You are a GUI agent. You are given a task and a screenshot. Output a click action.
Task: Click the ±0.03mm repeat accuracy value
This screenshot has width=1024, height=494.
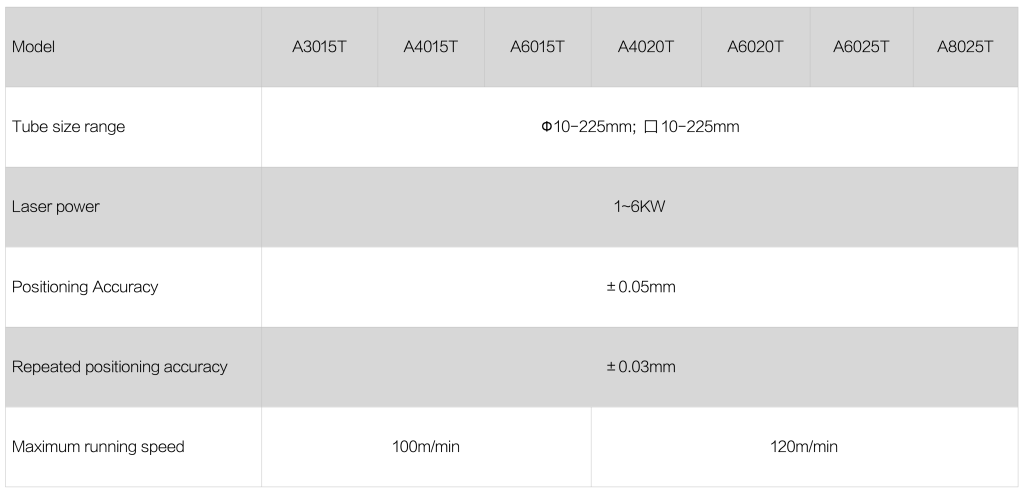(641, 367)
